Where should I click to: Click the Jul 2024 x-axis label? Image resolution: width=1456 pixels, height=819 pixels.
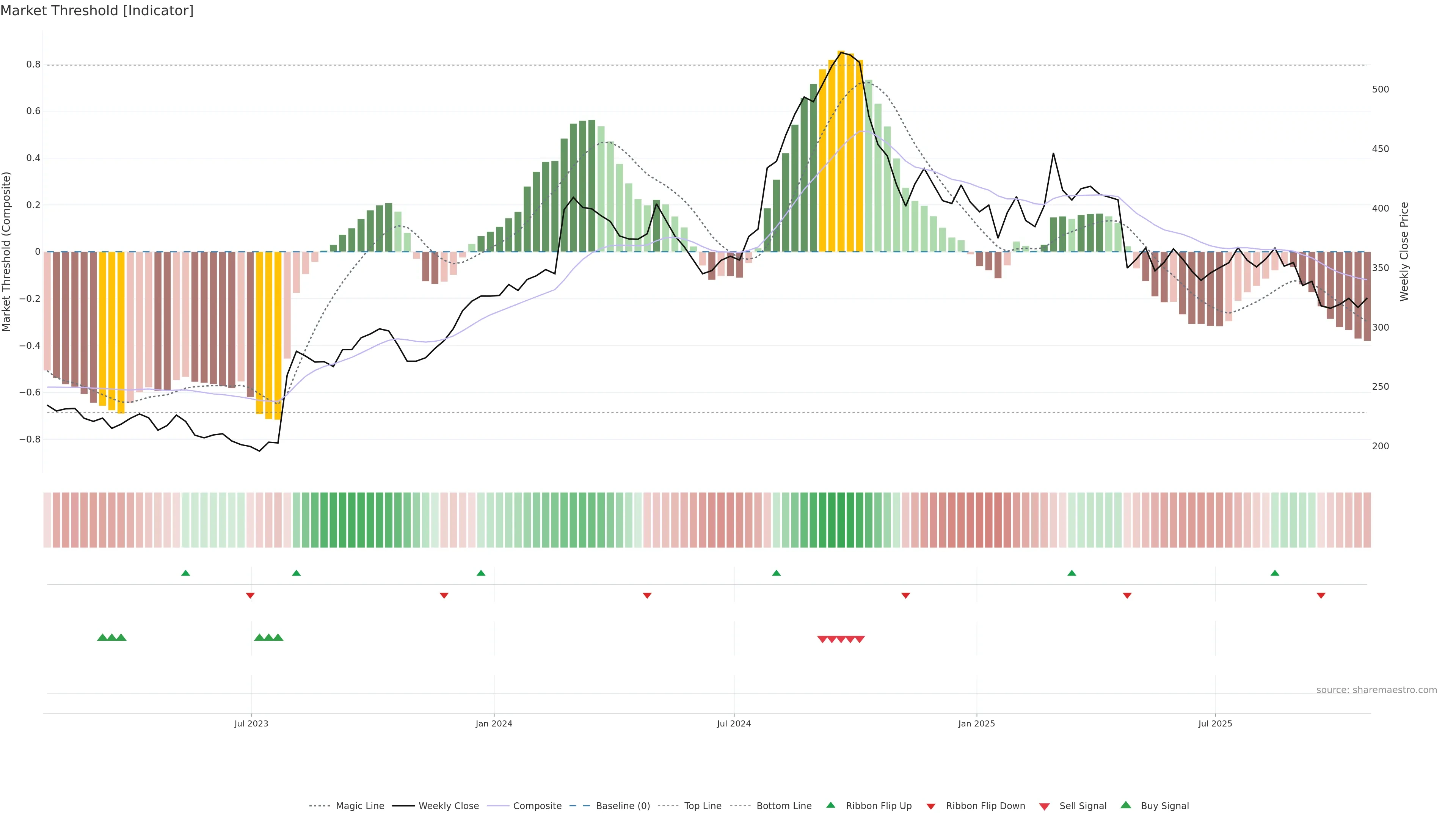click(734, 723)
